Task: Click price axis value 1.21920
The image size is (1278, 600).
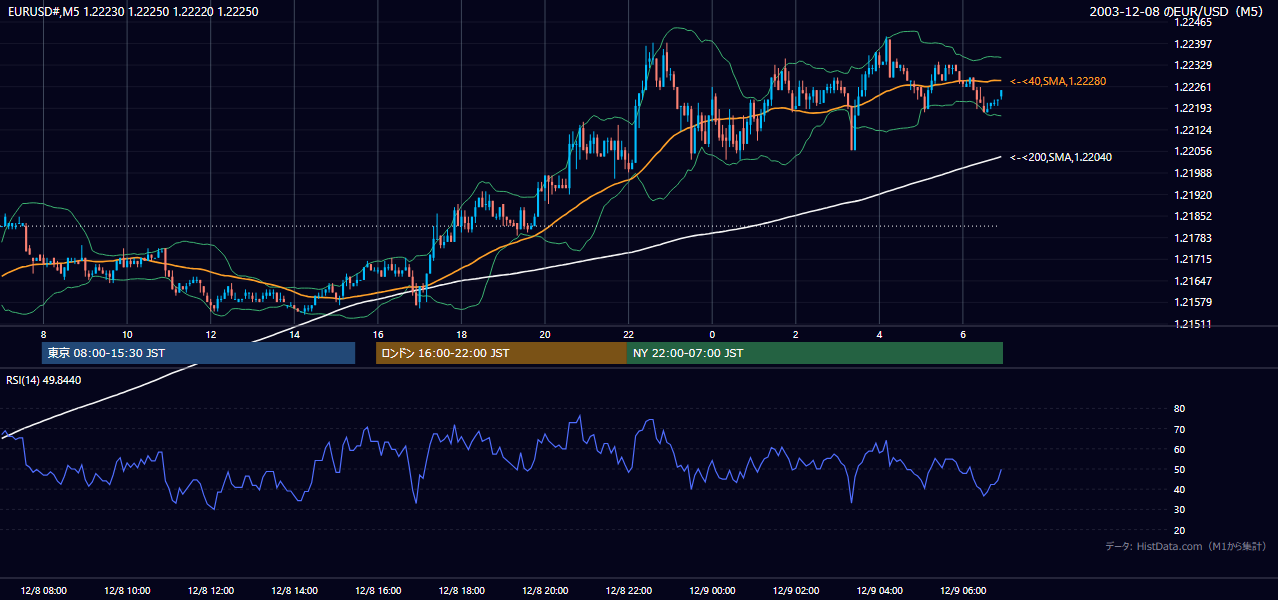Action: click(x=1192, y=195)
